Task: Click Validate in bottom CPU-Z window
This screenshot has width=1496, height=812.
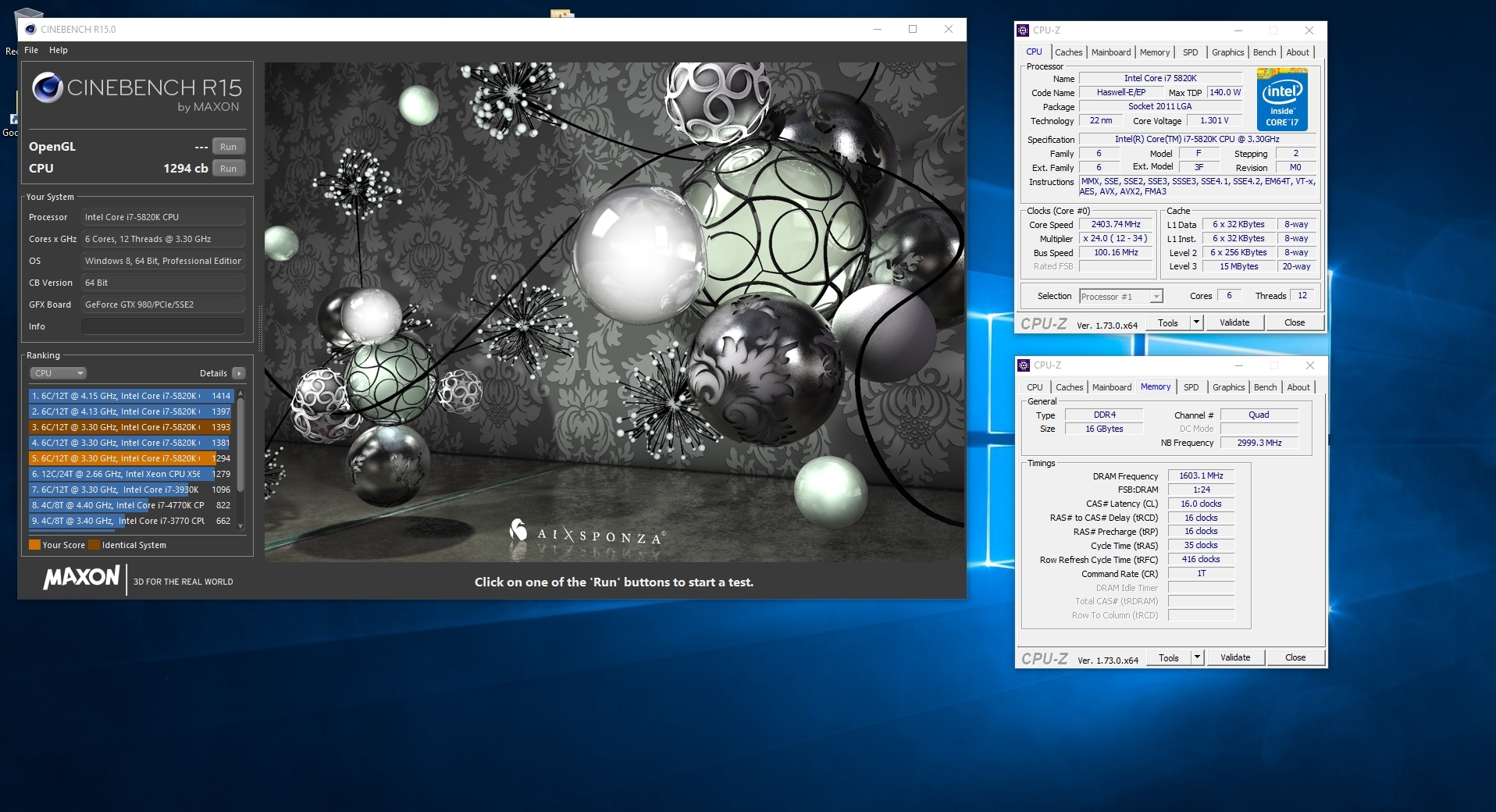Action: click(1235, 657)
